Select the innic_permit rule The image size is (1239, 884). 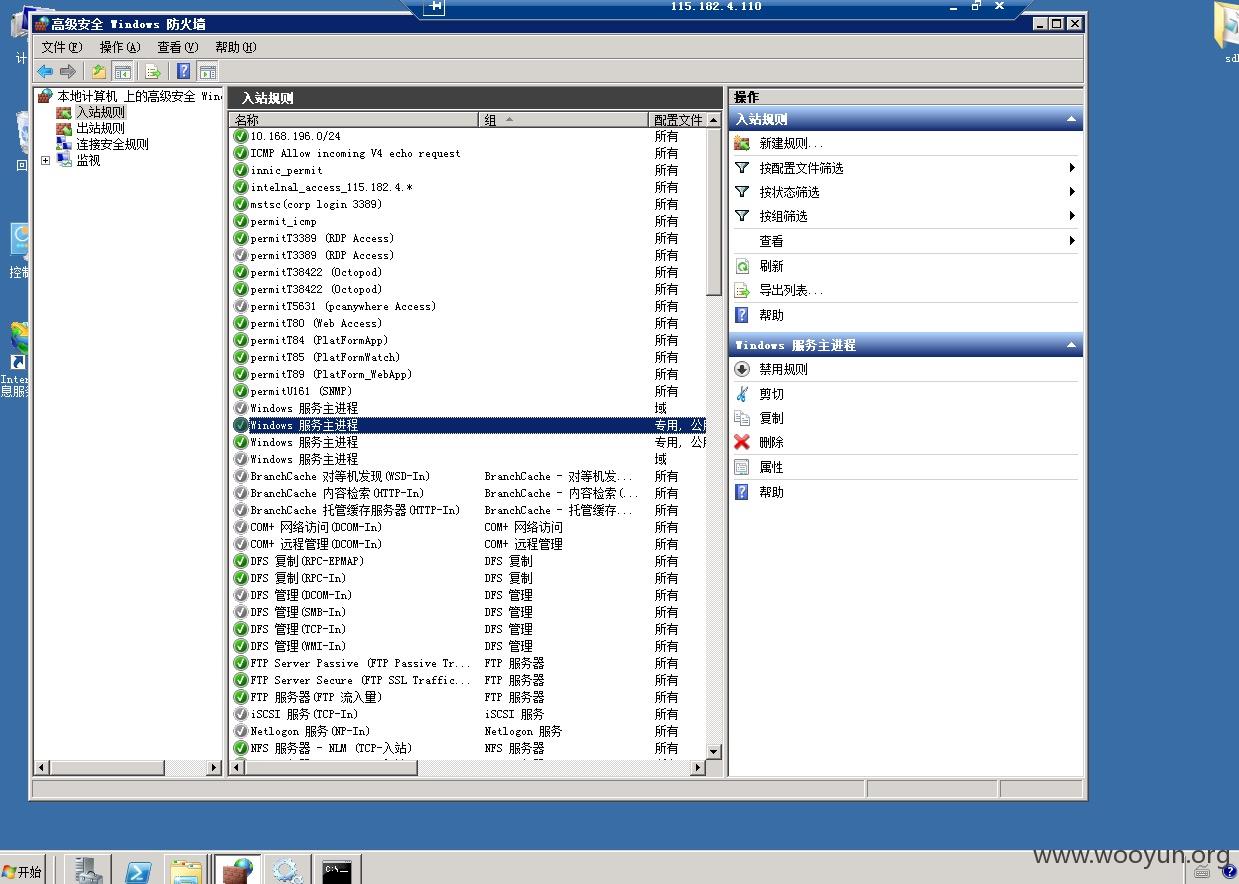(x=286, y=170)
